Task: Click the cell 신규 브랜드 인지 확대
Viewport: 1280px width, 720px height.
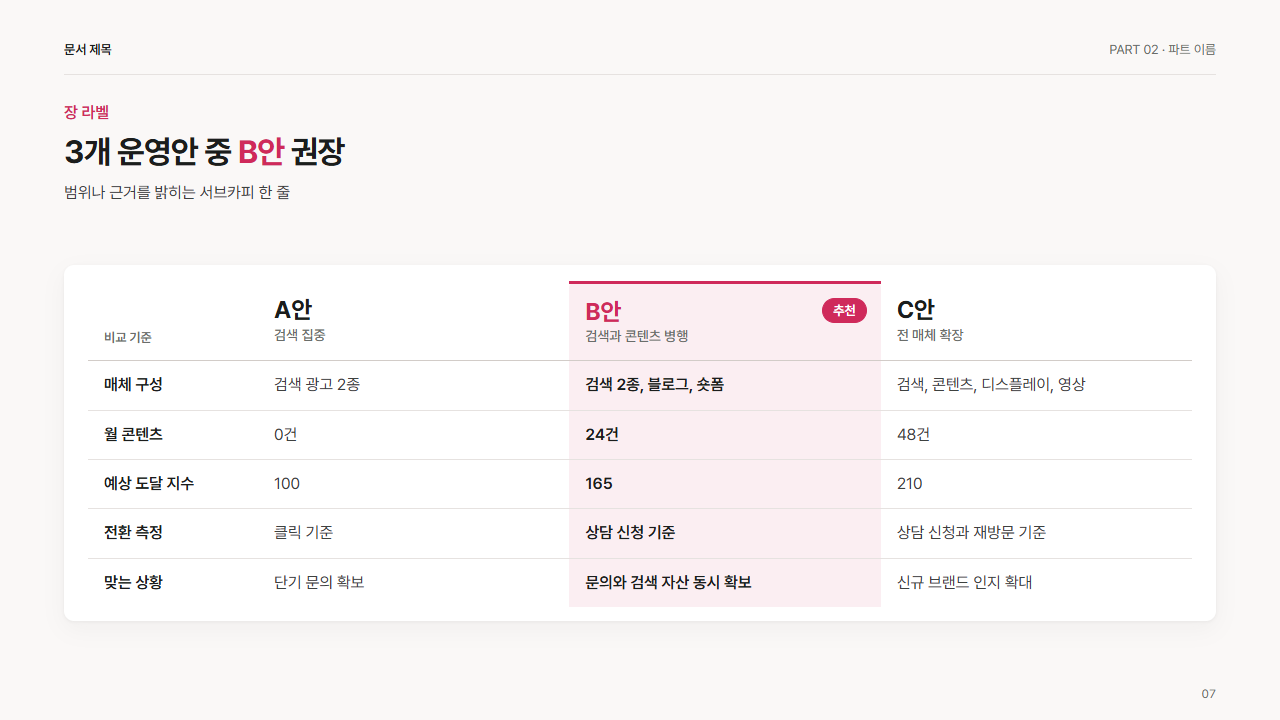Action: [964, 581]
